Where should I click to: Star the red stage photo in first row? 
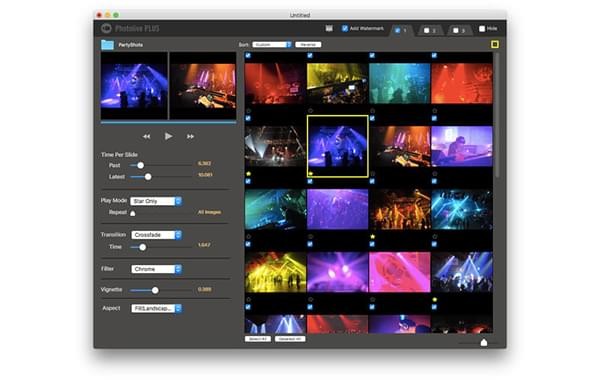click(x=248, y=111)
